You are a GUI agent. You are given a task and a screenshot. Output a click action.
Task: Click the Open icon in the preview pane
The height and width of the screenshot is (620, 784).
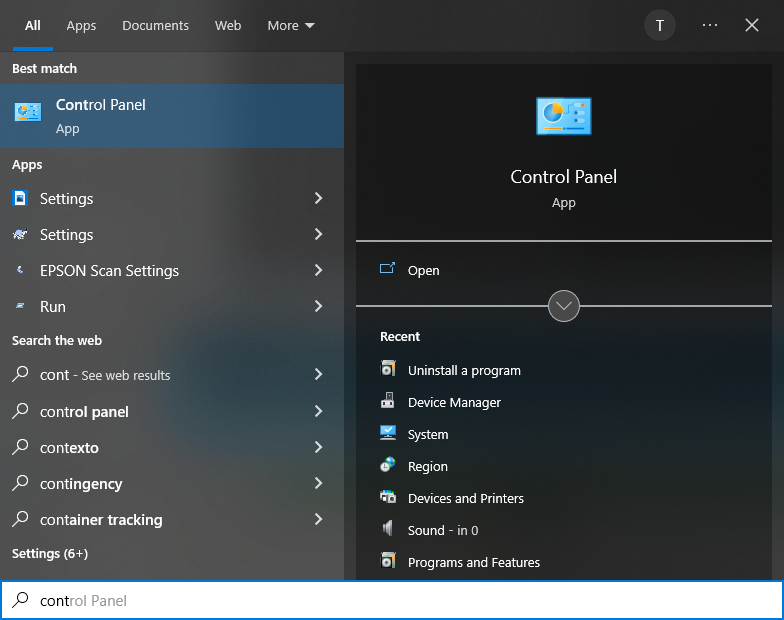(387, 269)
